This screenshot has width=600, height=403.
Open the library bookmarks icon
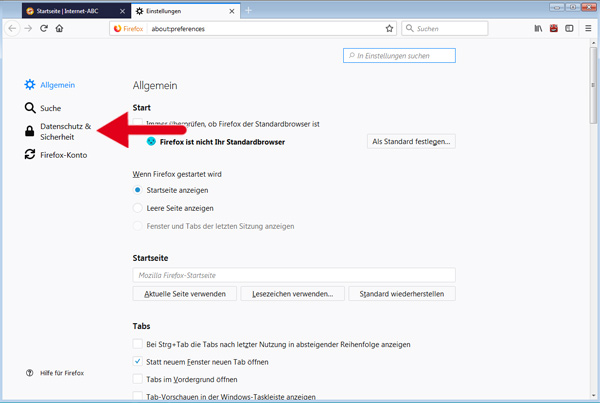(537, 29)
